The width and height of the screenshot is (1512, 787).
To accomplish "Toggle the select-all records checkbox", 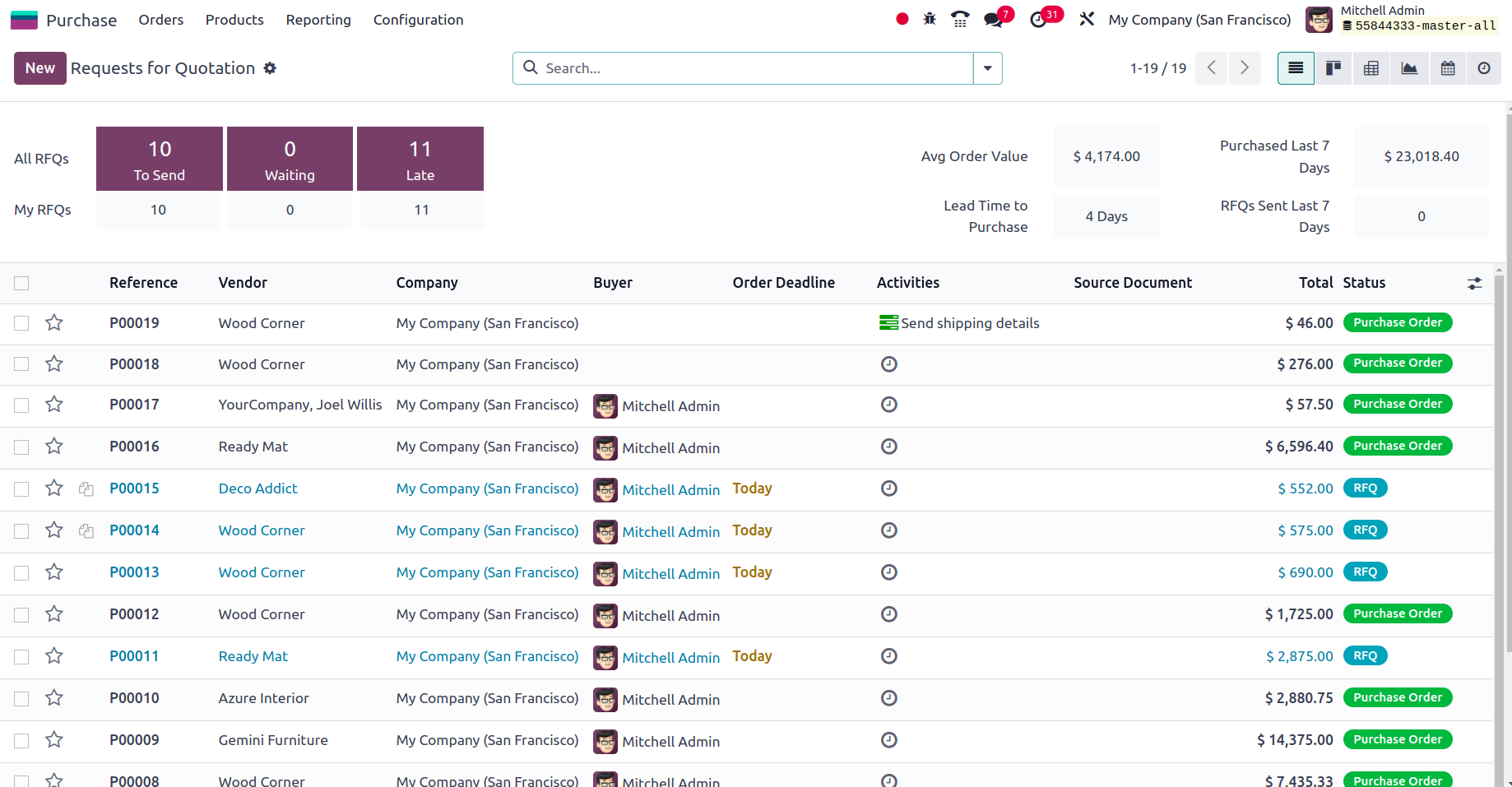I will click(21, 283).
